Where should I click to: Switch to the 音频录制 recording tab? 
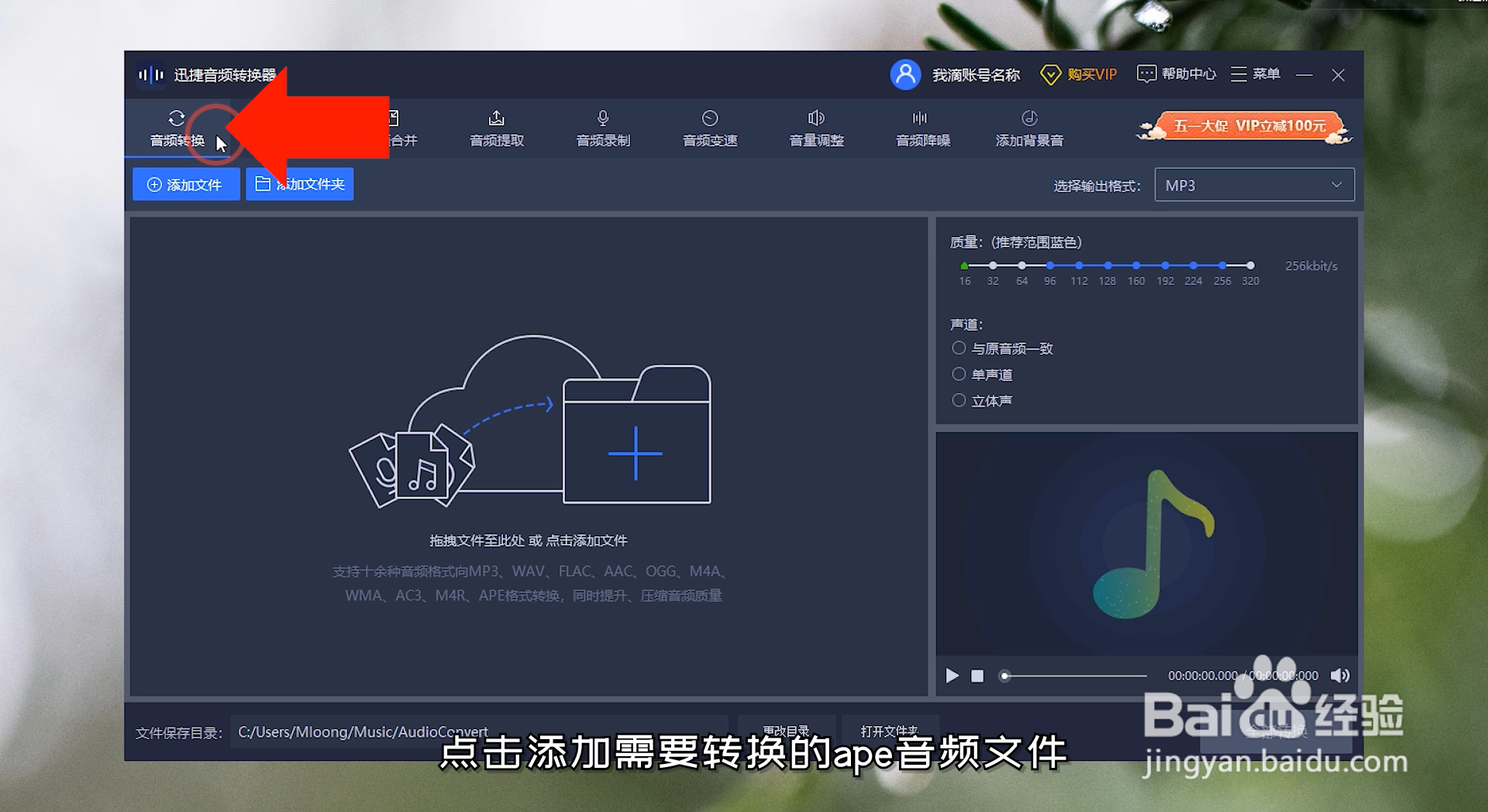tap(603, 129)
